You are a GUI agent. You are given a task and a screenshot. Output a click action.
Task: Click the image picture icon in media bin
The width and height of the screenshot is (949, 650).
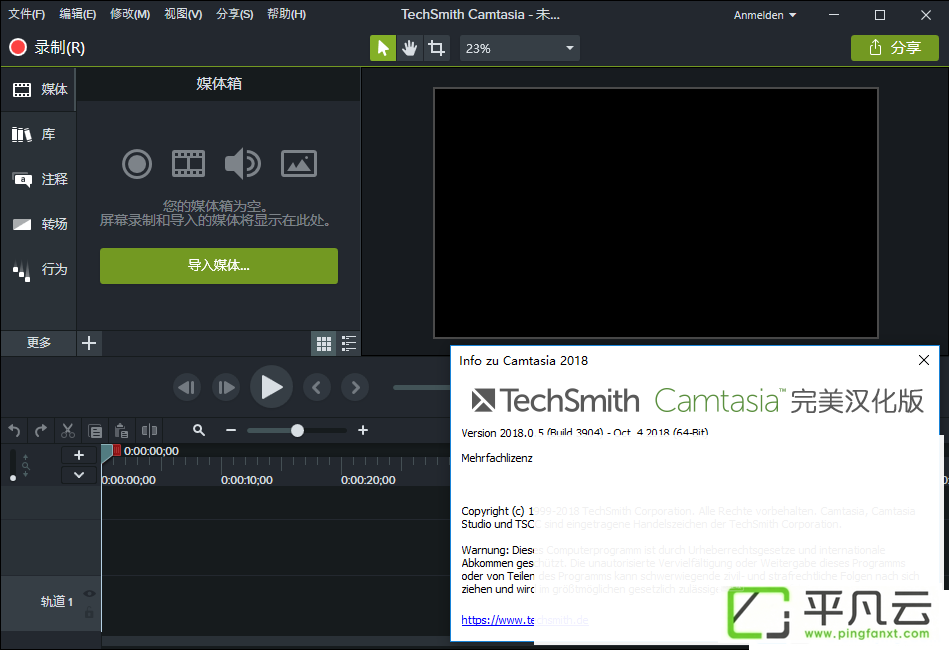[299, 164]
